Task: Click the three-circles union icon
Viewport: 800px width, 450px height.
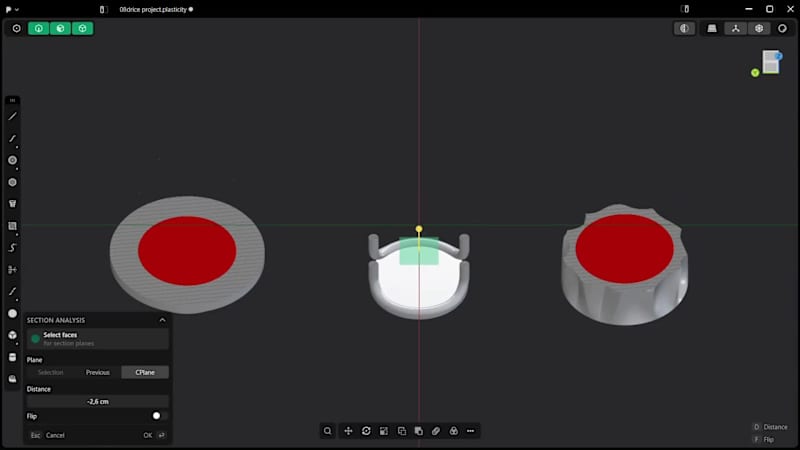Action: [454, 431]
